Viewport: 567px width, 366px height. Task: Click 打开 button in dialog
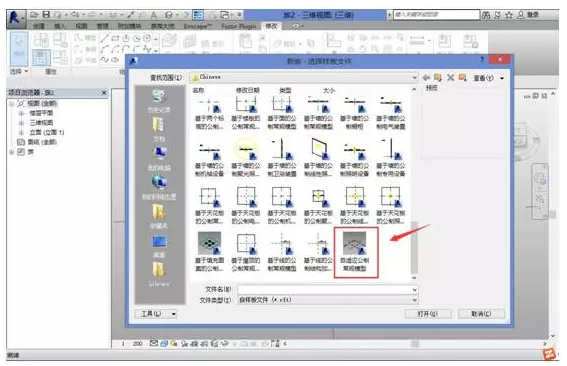[428, 314]
